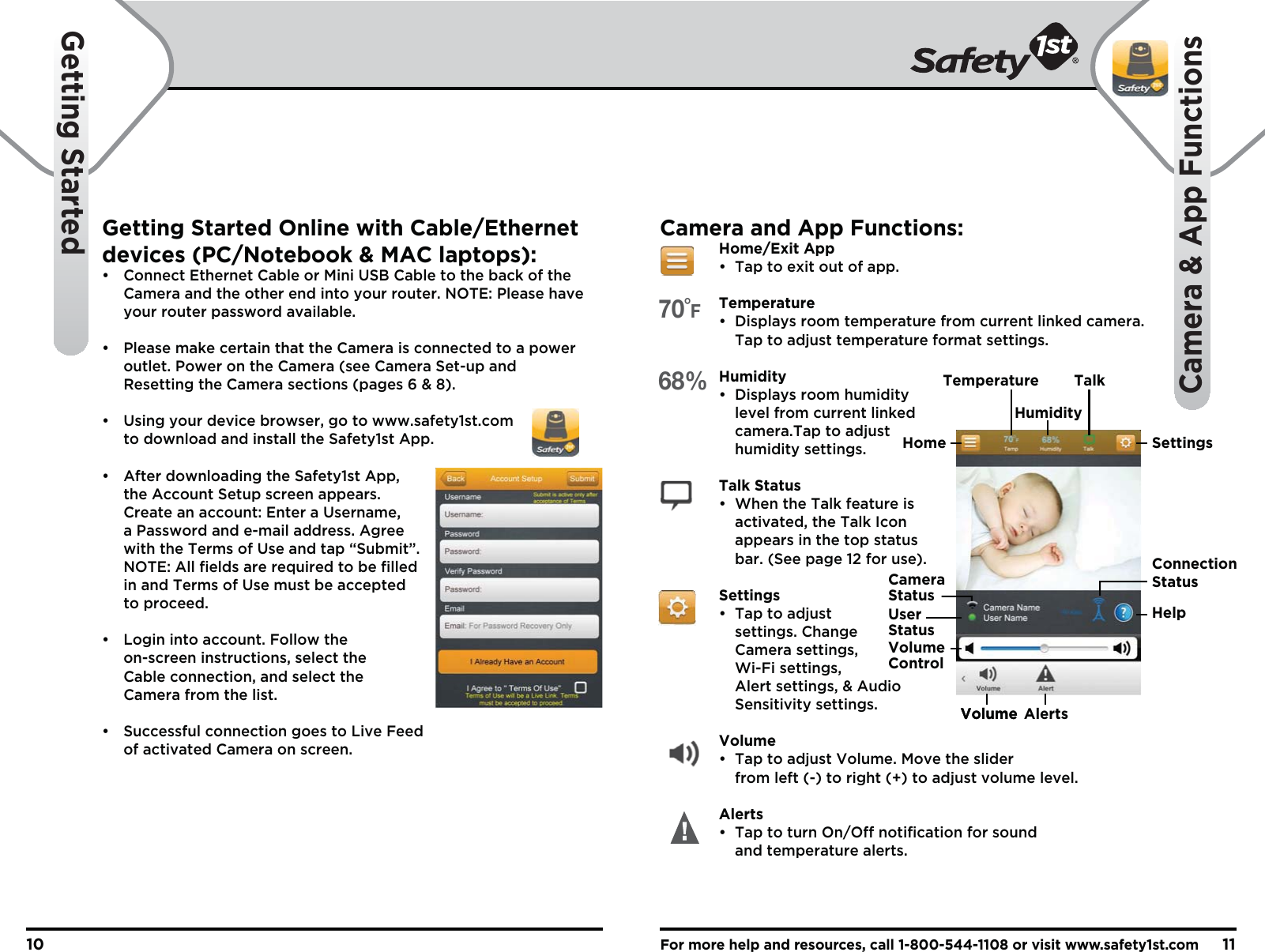Image resolution: width=1265 pixels, height=952 pixels.
Task: Click www.safety1st.com in the page footer
Action: (x=1131, y=944)
